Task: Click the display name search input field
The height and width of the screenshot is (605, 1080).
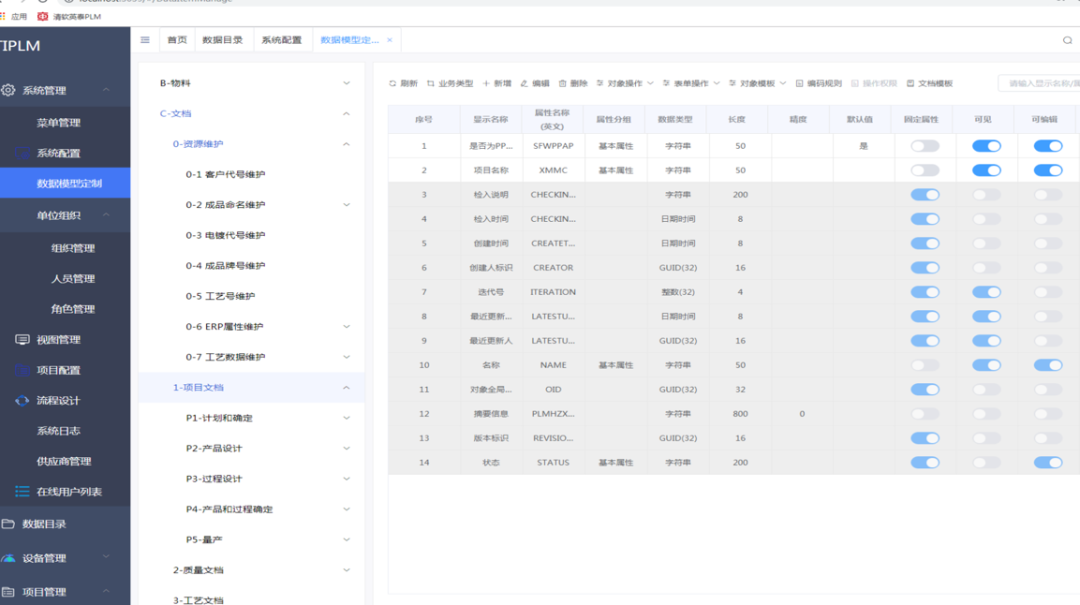Action: tap(1039, 83)
